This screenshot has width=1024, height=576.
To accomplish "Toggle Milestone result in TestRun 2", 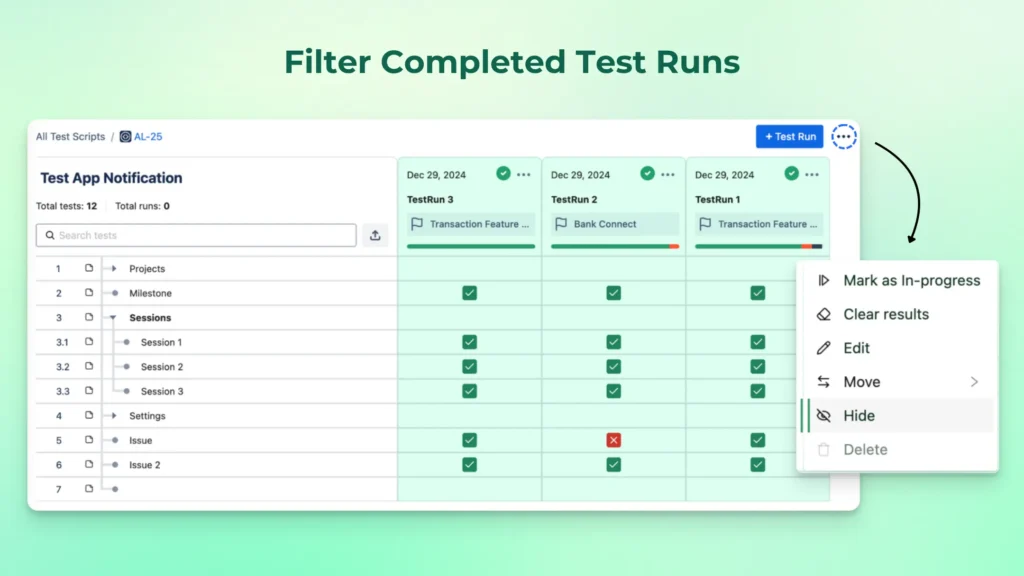I will click(x=613, y=293).
